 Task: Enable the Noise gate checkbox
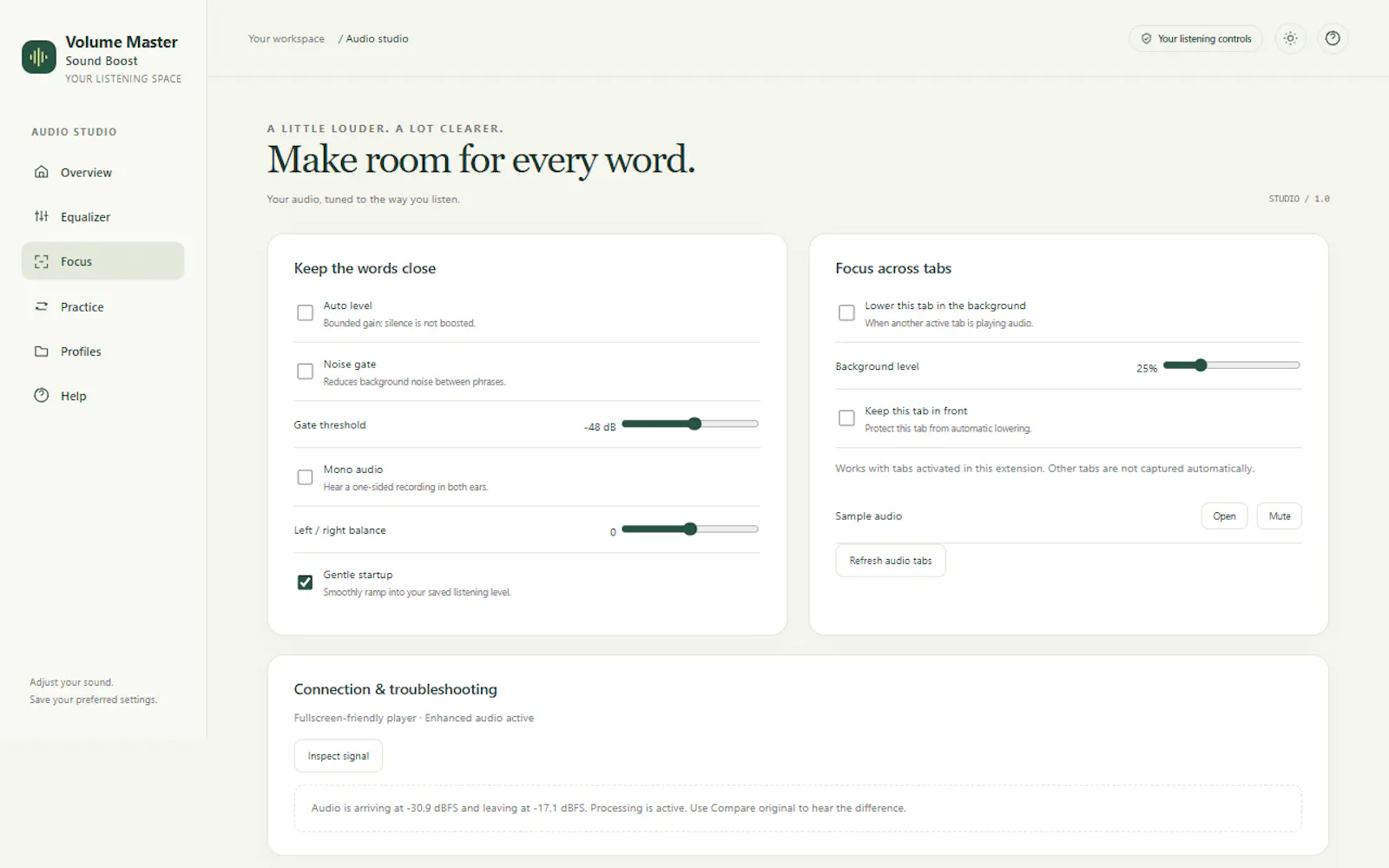point(305,372)
